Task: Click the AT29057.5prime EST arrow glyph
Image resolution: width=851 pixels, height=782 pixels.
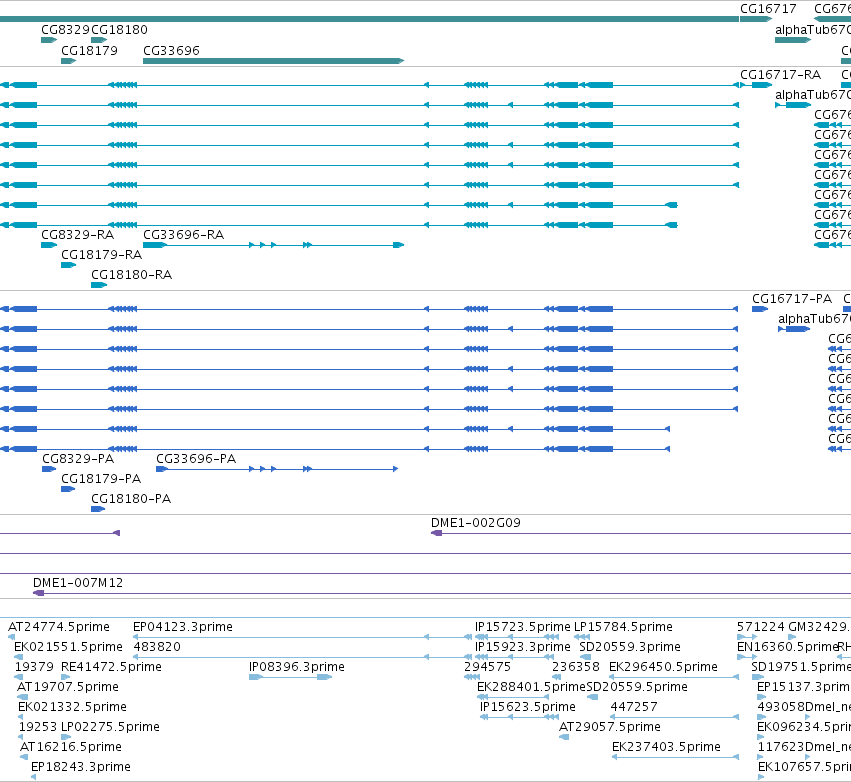Action: click(564, 737)
